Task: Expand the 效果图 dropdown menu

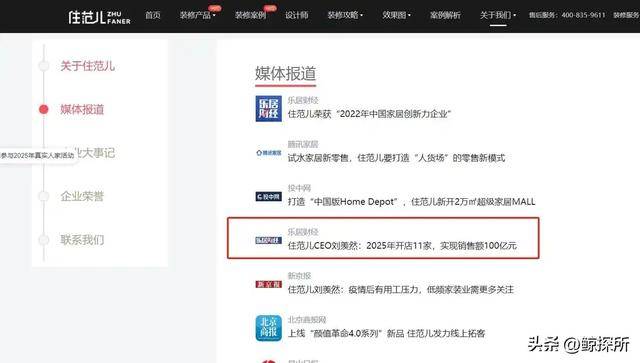Action: point(396,15)
